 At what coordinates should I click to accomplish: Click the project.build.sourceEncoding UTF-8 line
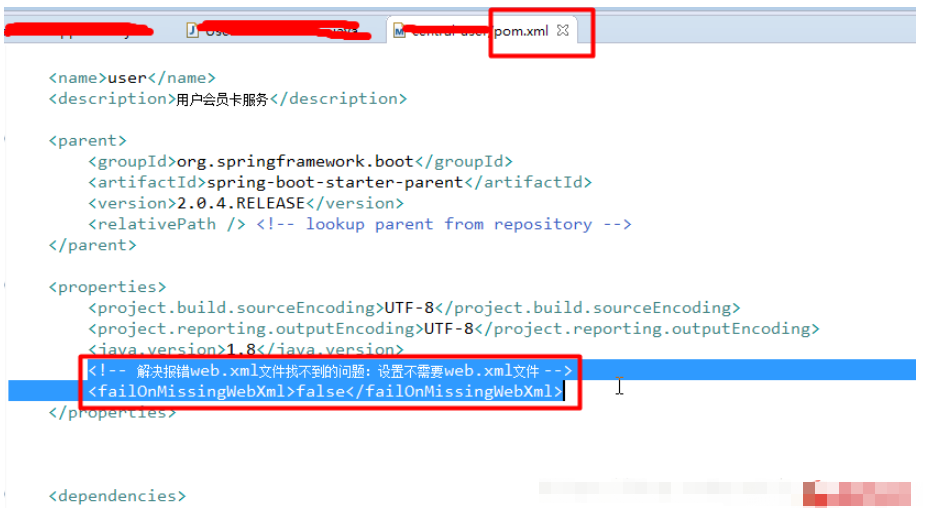point(414,308)
